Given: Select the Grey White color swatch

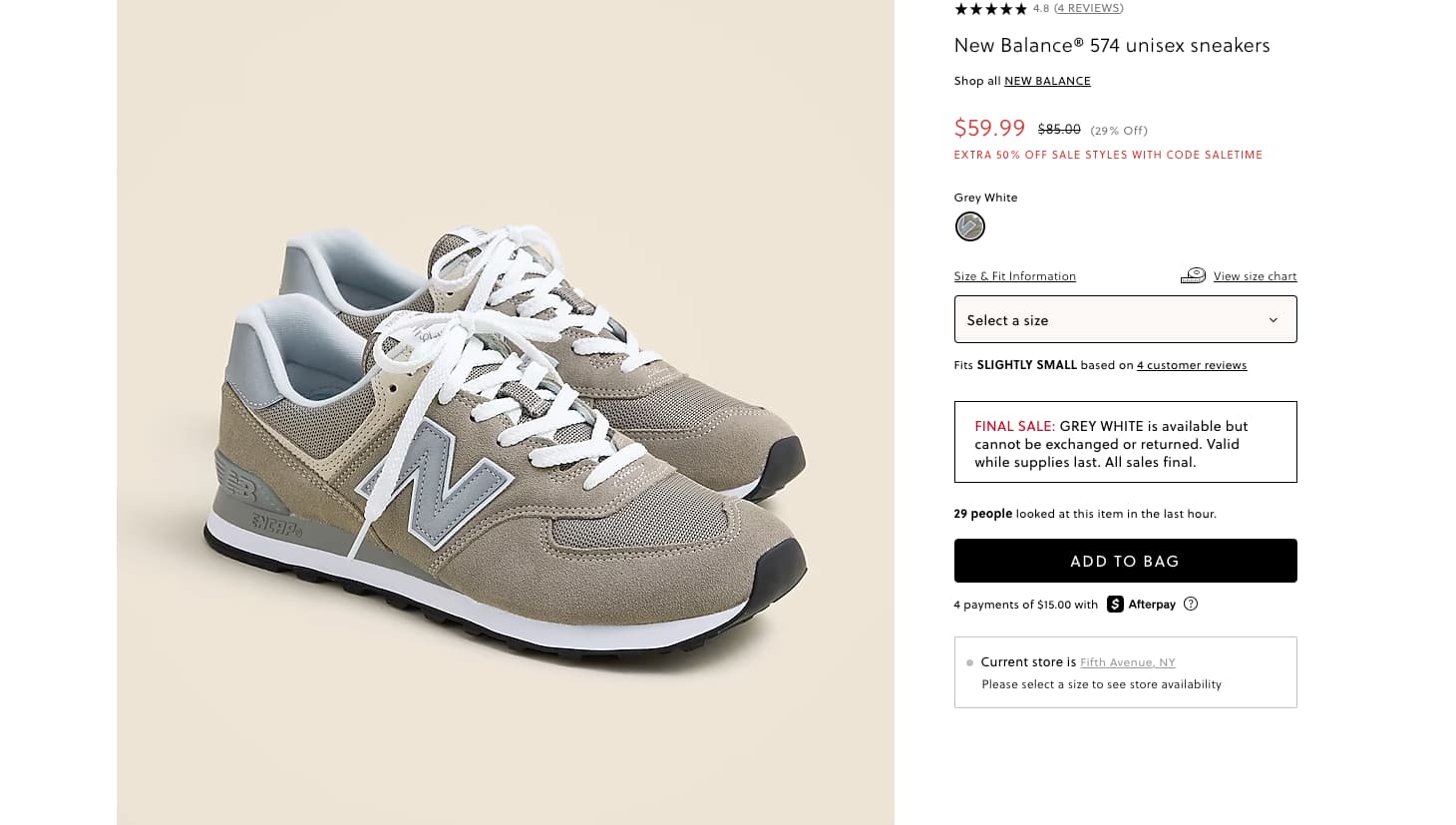Looking at the screenshot, I should point(970,226).
